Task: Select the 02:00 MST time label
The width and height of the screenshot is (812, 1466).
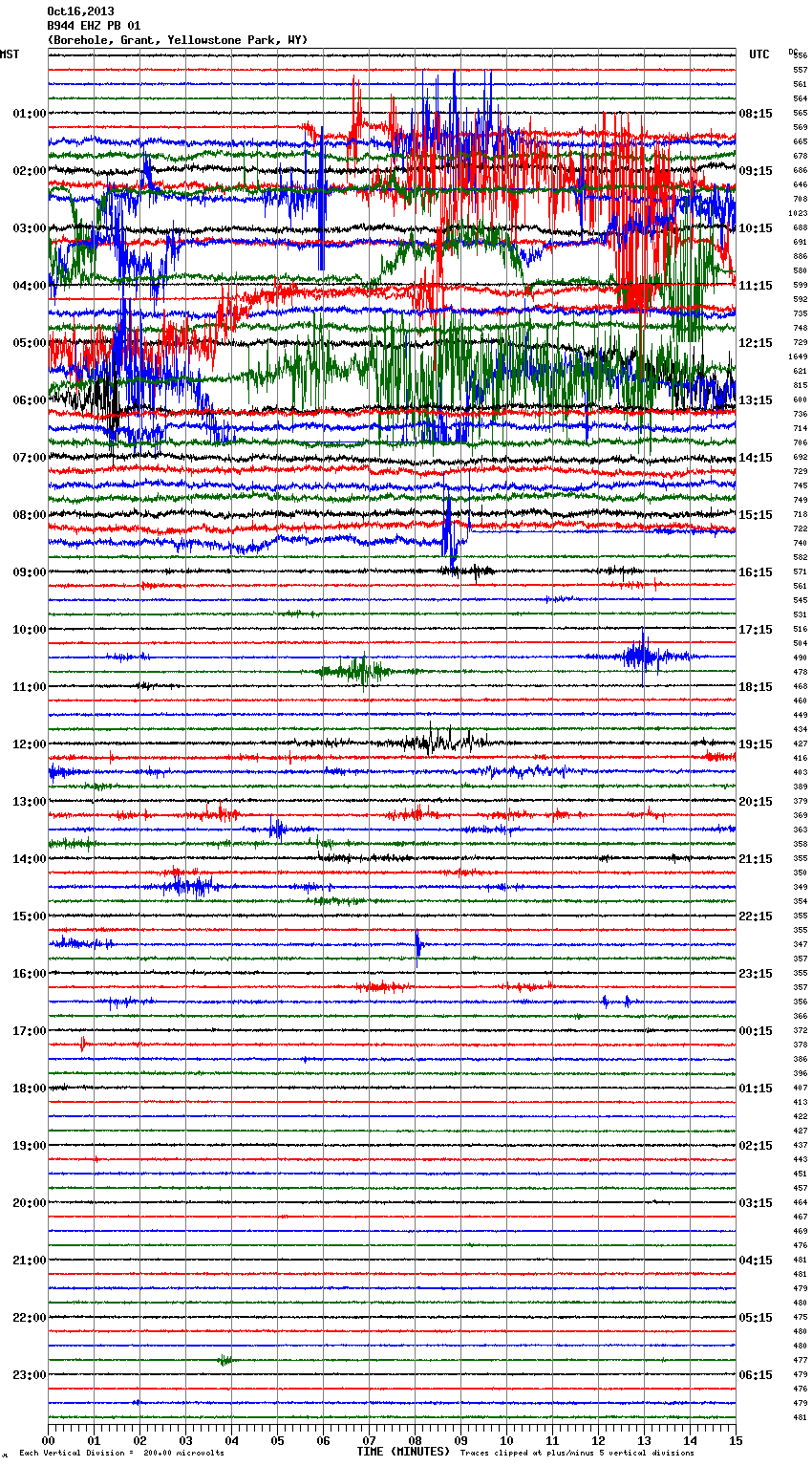Action: [30, 171]
